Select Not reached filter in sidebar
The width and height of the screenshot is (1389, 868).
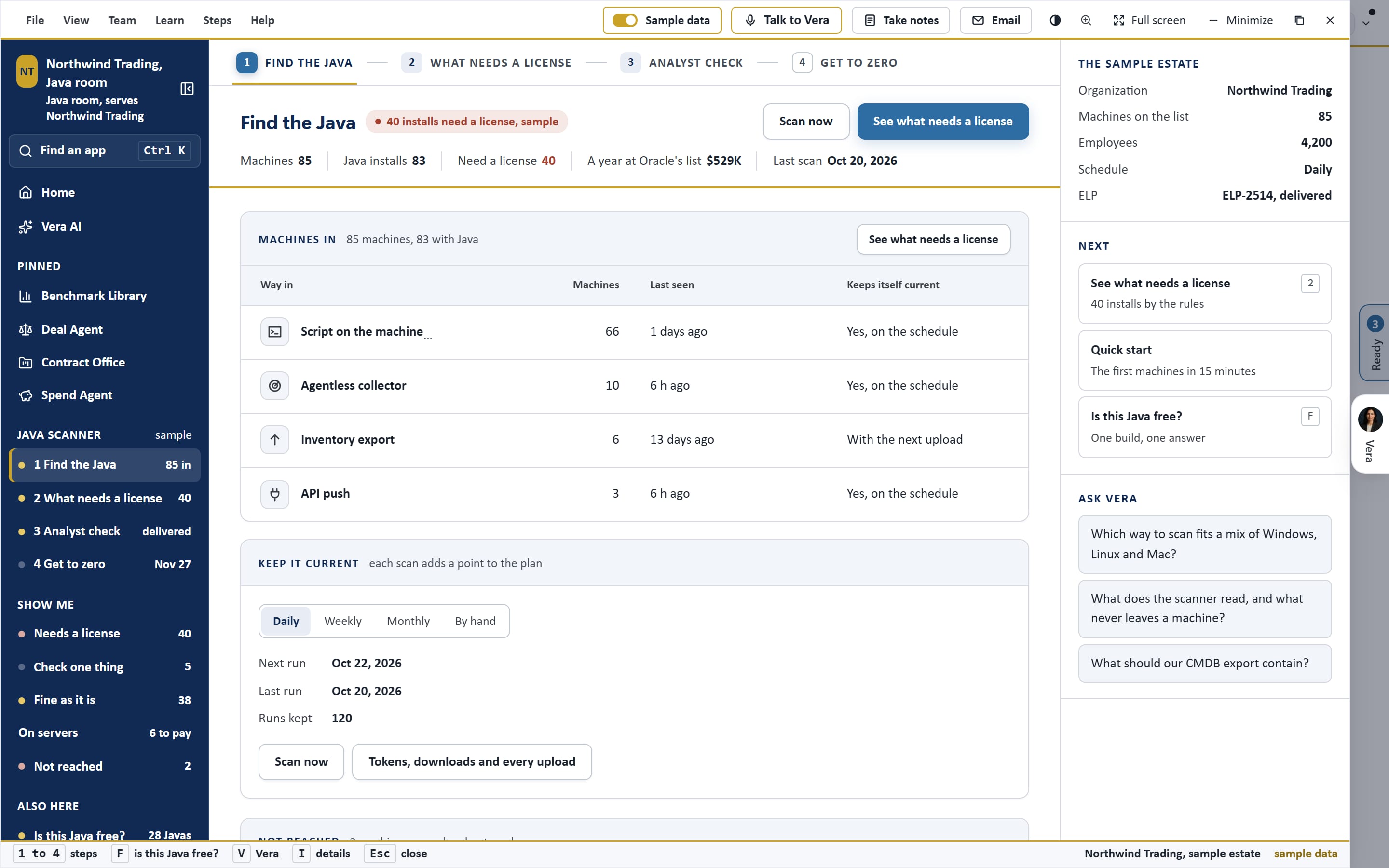[105, 766]
